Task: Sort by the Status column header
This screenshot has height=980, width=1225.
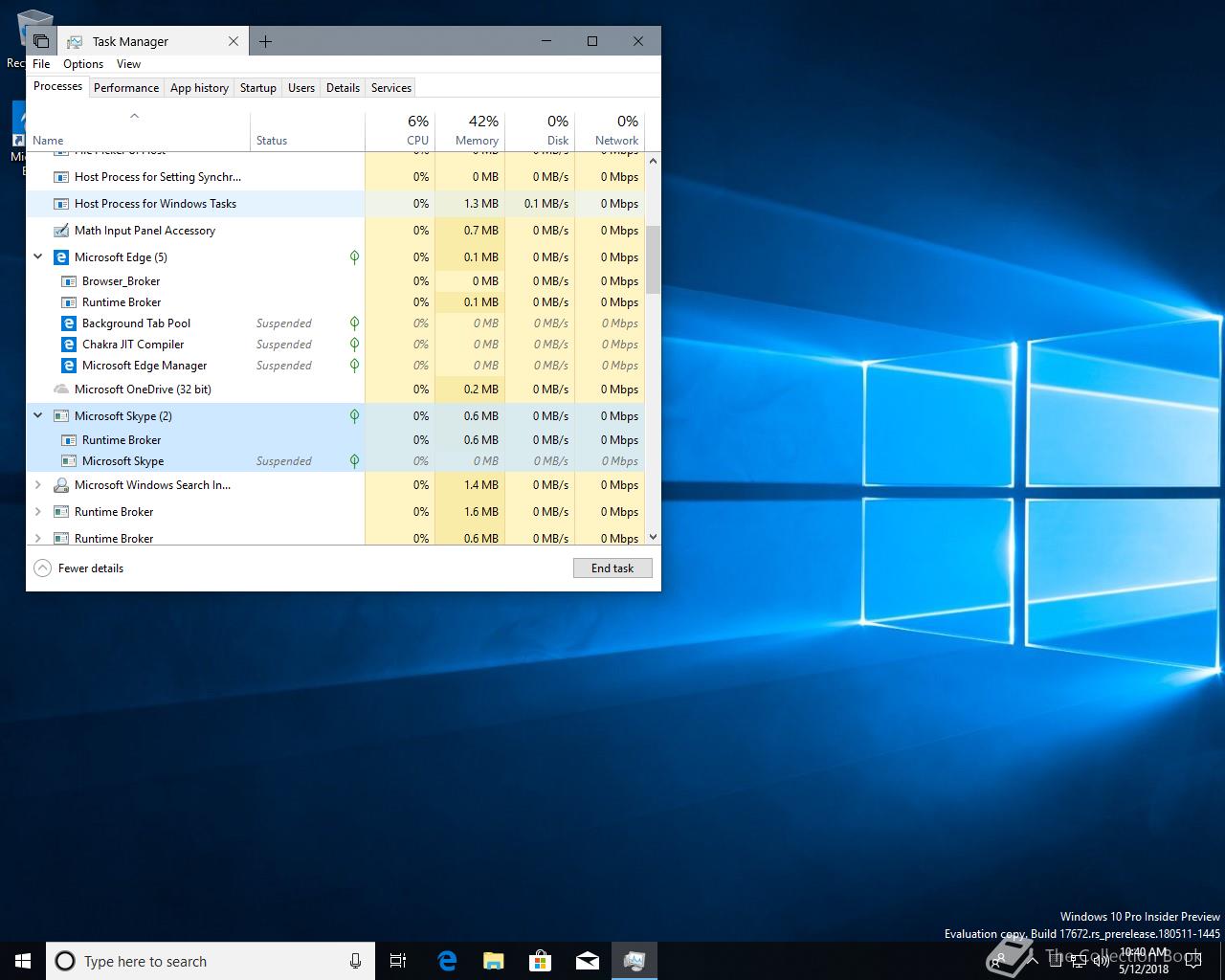Action: [x=307, y=131]
